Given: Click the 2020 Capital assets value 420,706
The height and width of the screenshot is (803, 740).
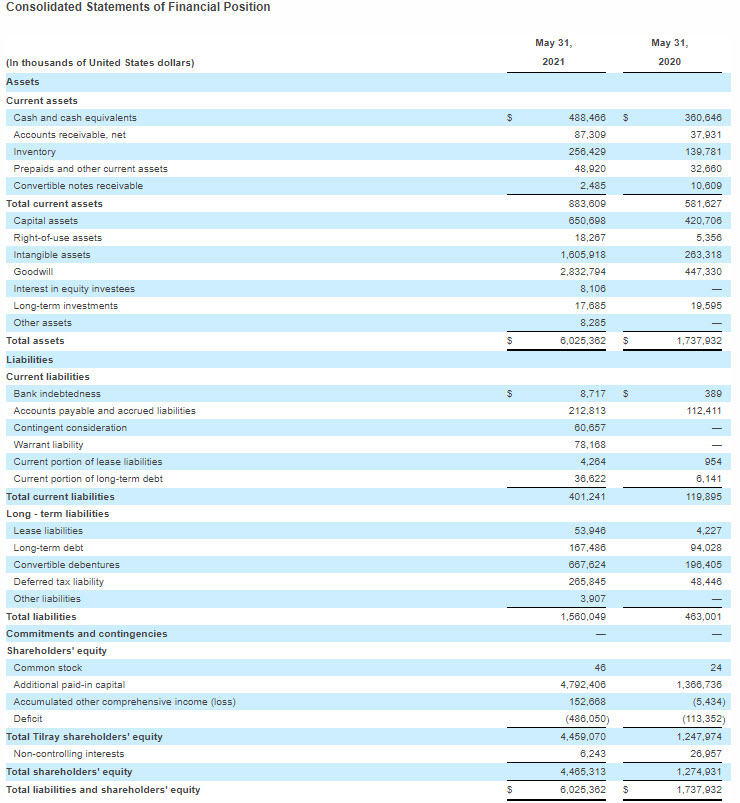Looking at the screenshot, I should click(702, 221).
